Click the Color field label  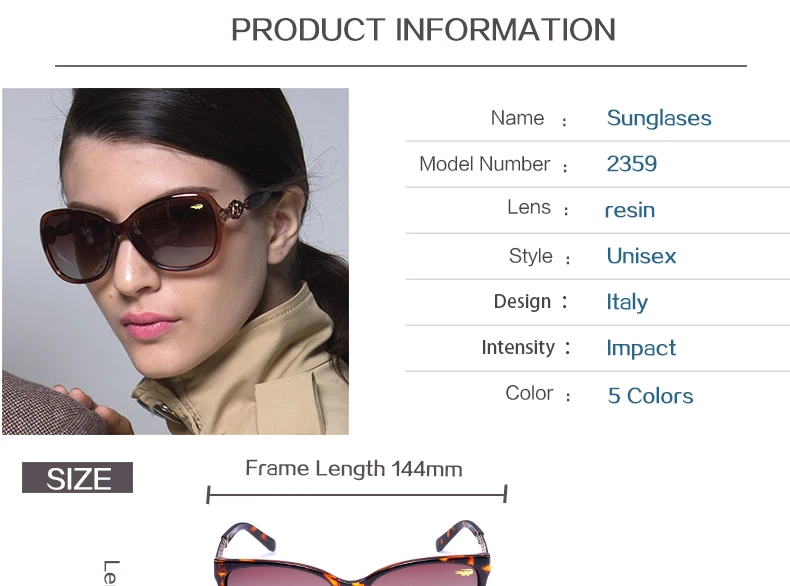click(529, 393)
